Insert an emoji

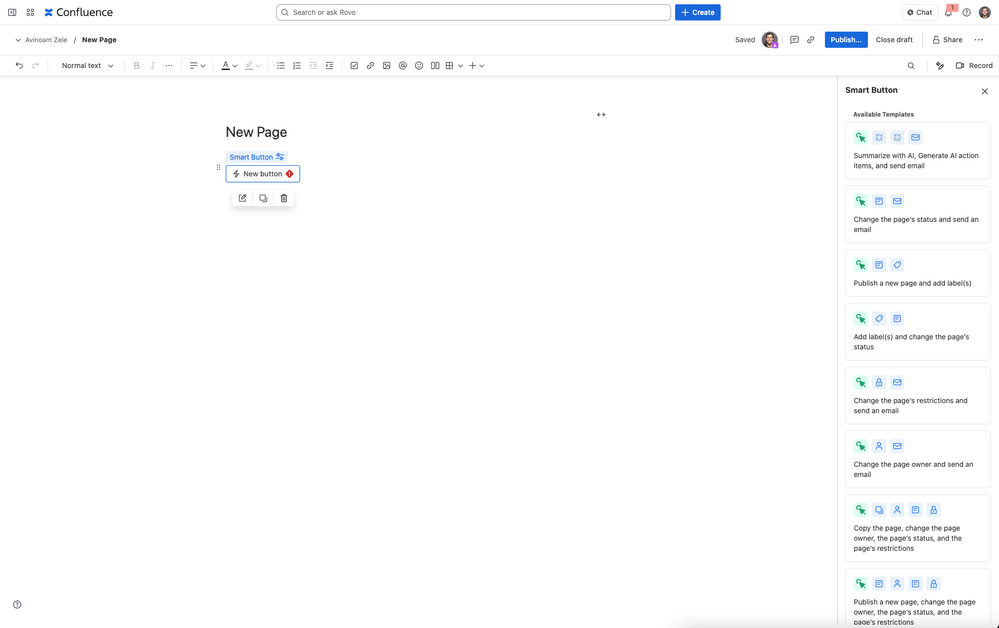[x=419, y=66]
